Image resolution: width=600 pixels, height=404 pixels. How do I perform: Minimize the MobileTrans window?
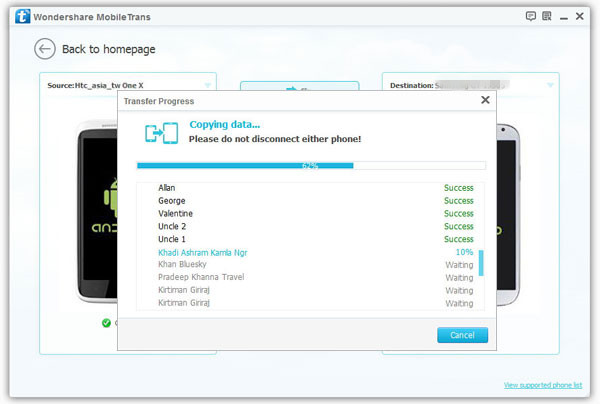564,17
